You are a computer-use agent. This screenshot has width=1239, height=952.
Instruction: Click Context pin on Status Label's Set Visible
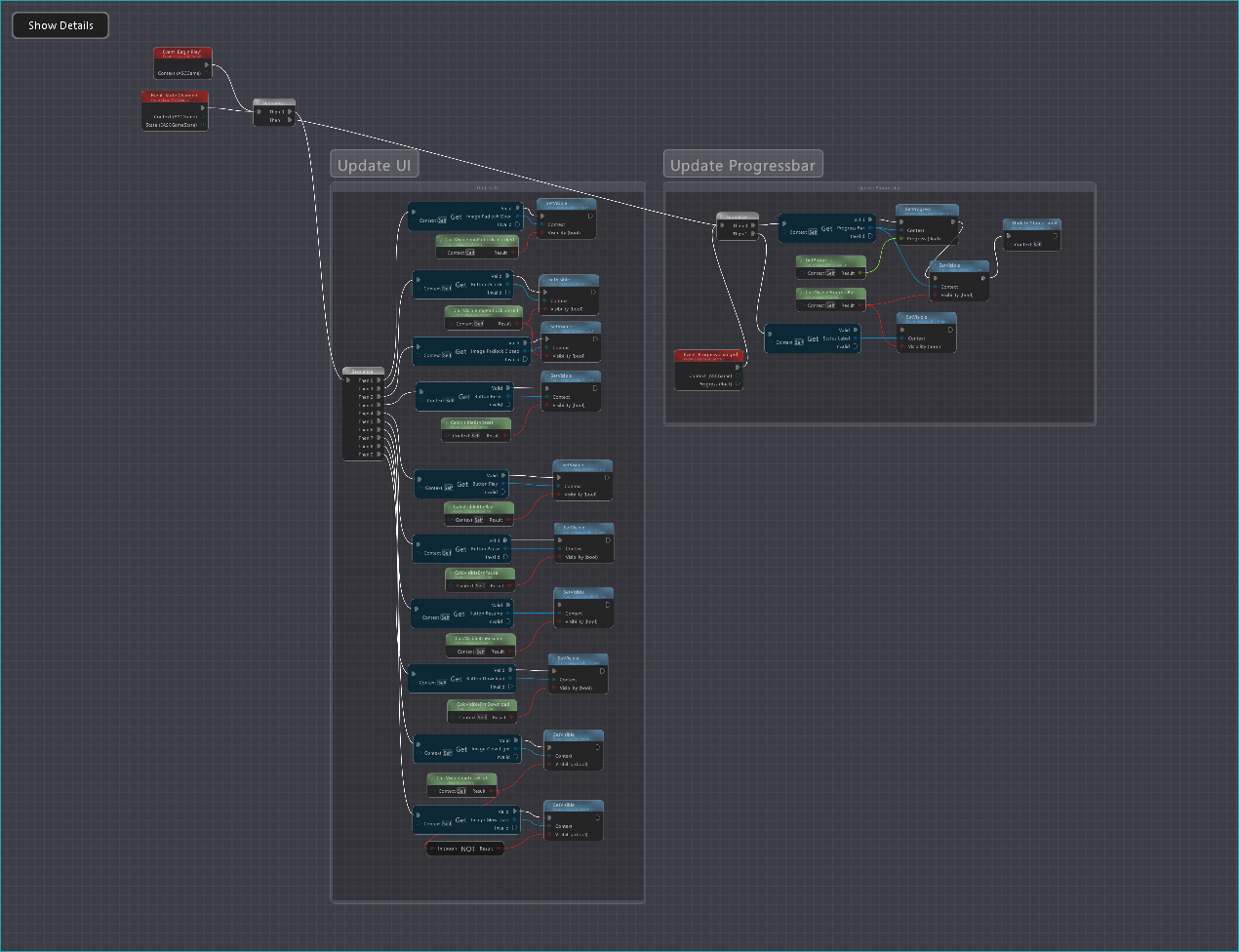[x=902, y=338]
